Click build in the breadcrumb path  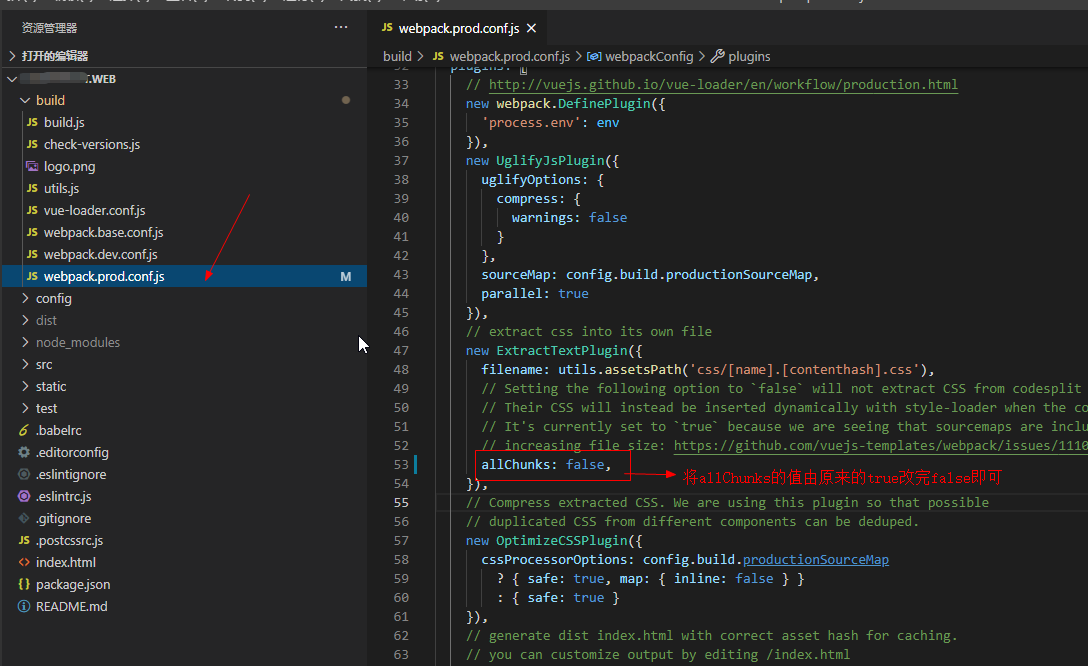click(x=397, y=56)
